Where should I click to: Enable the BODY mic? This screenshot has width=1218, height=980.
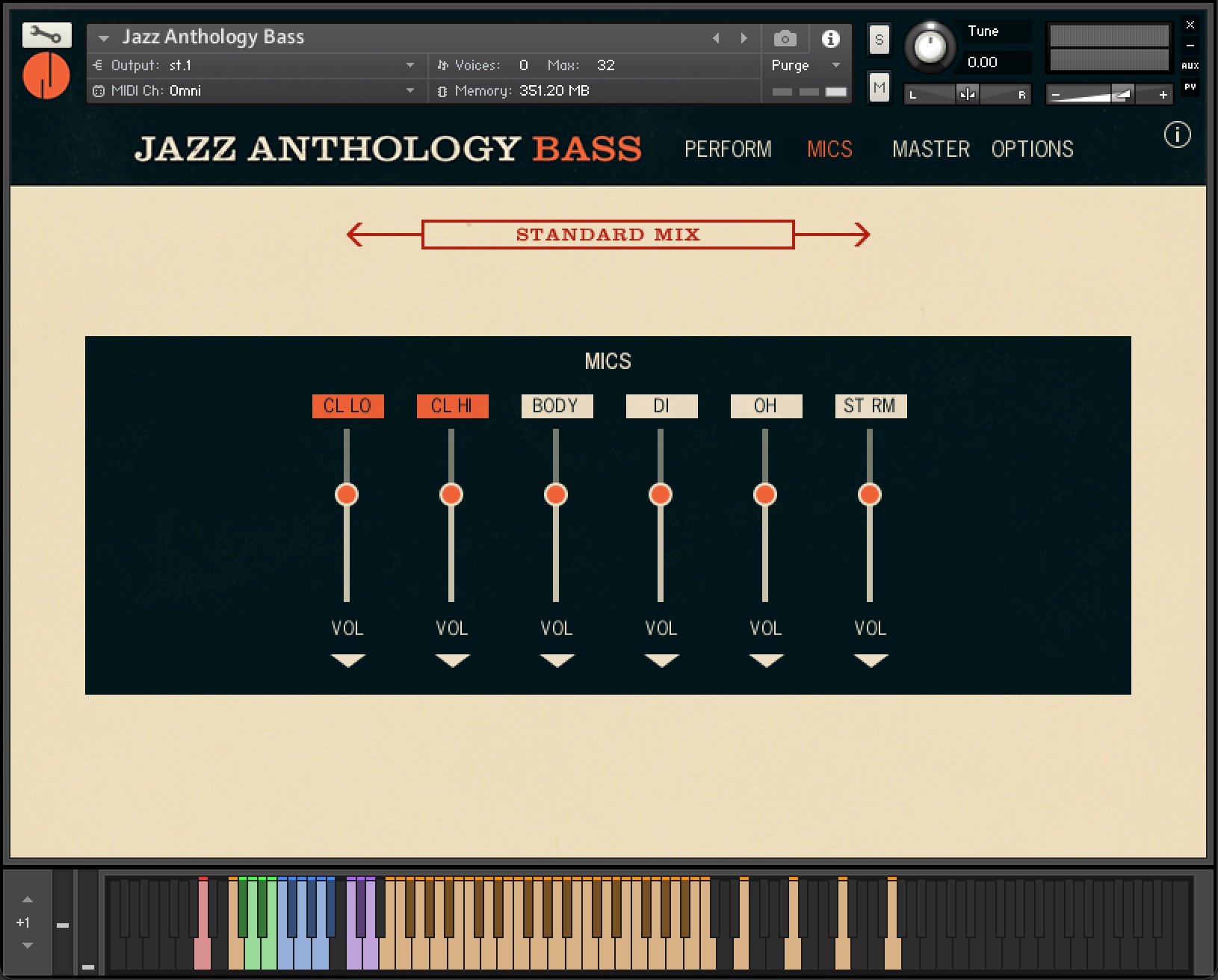tap(557, 406)
